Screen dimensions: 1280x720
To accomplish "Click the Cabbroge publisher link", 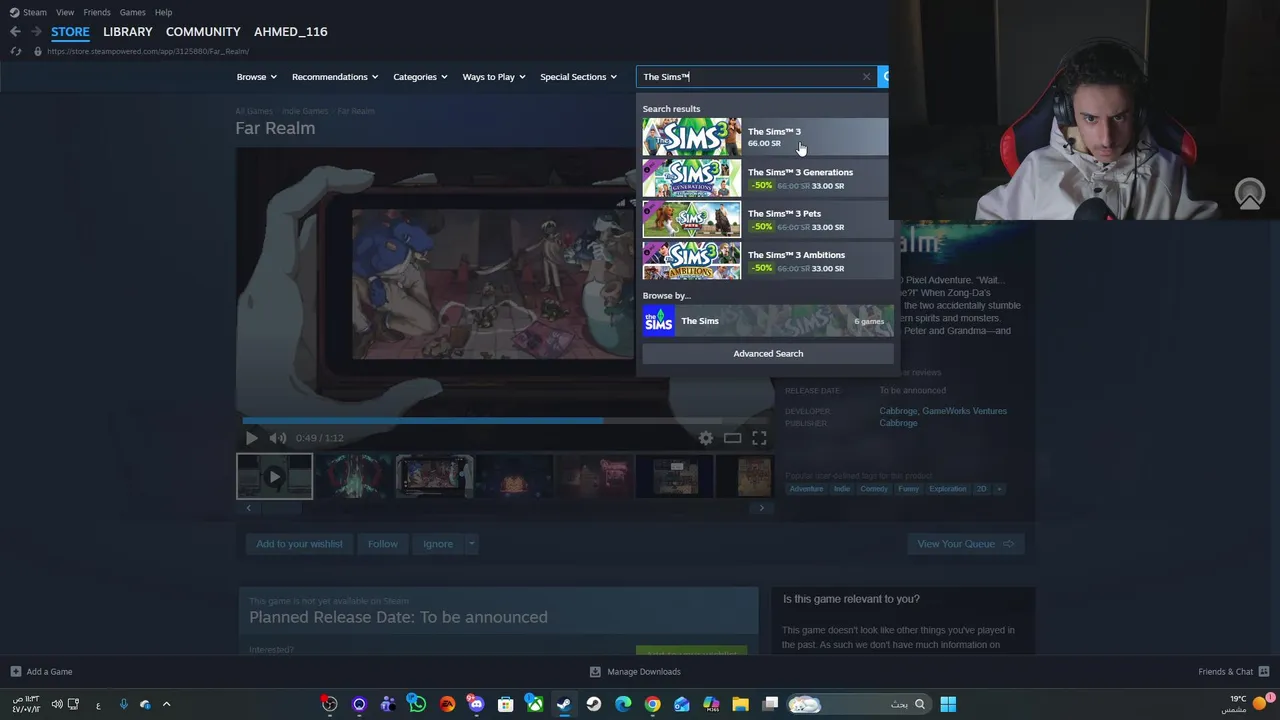I will tap(898, 423).
